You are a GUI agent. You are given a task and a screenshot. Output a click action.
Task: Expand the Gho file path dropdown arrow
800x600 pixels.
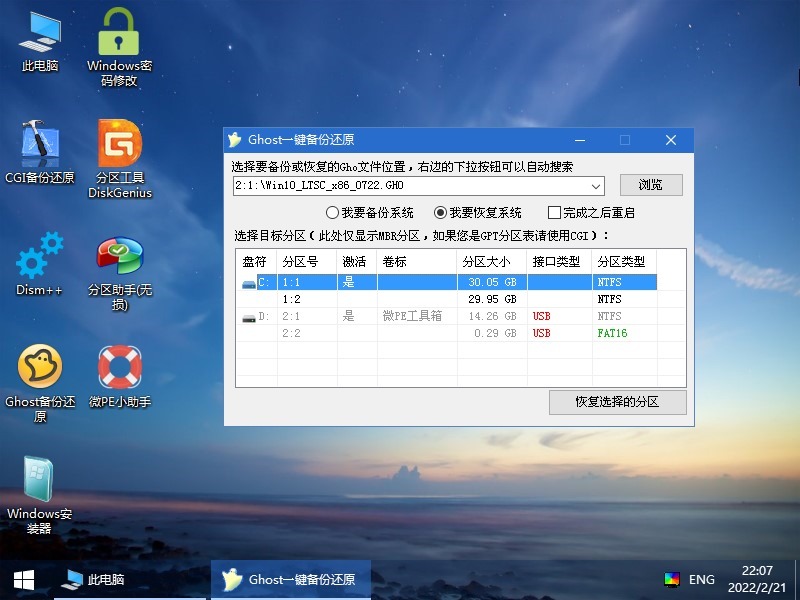(x=596, y=186)
